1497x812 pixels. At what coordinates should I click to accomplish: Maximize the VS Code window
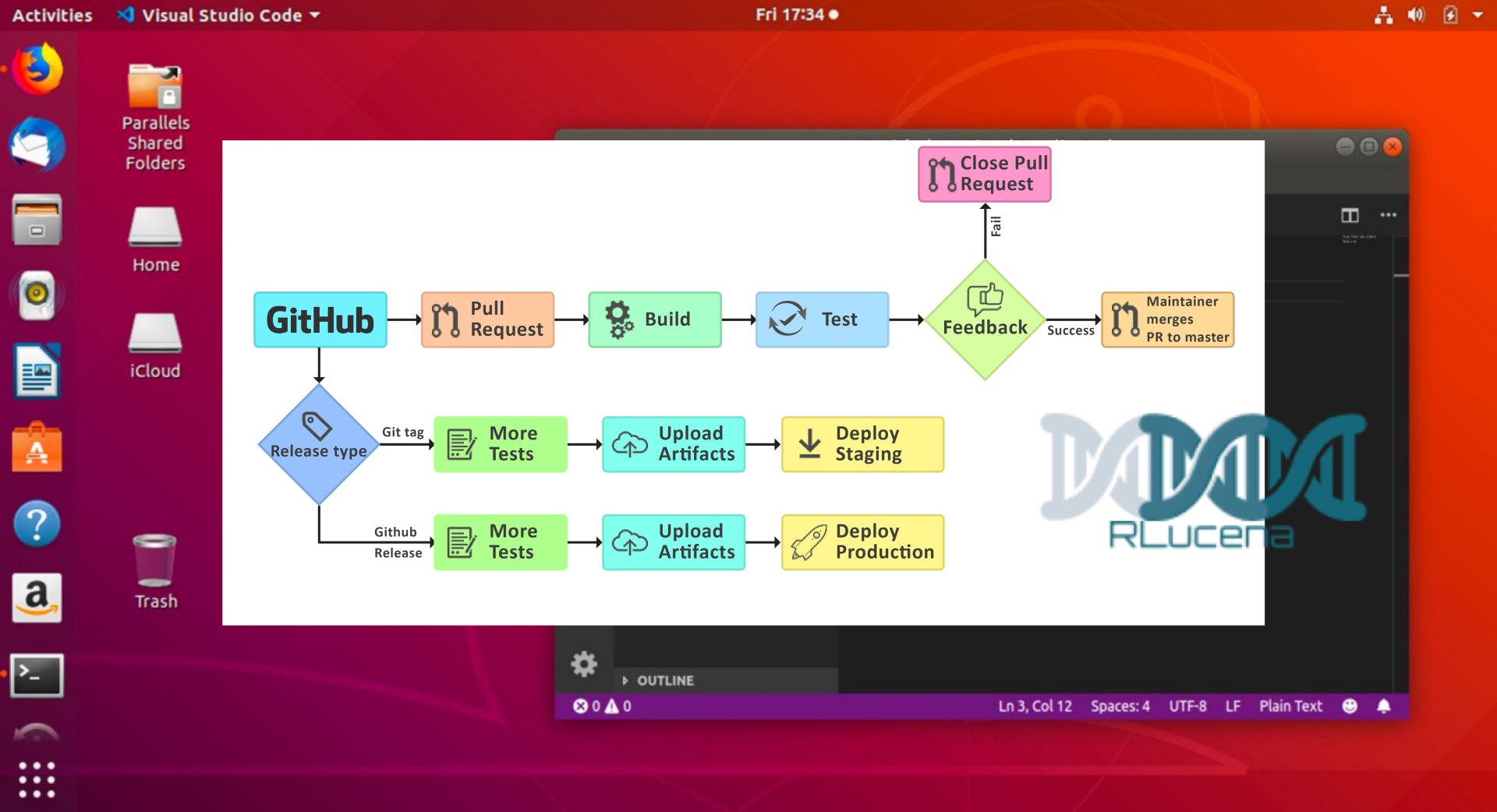[1368, 147]
